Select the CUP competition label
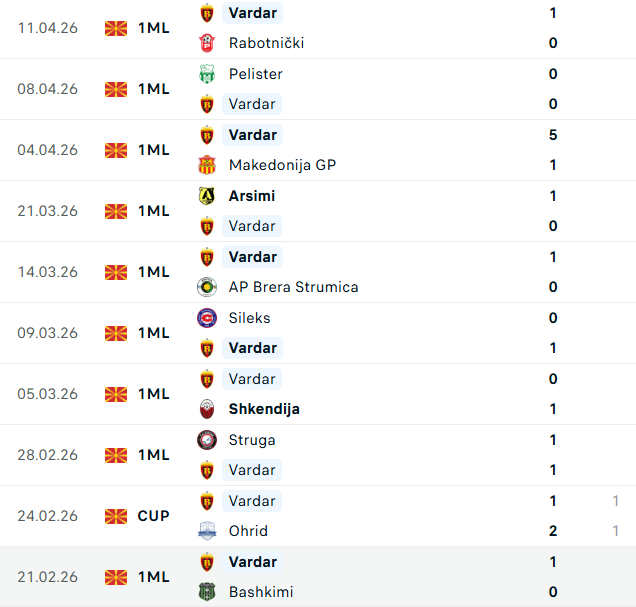 [x=154, y=516]
